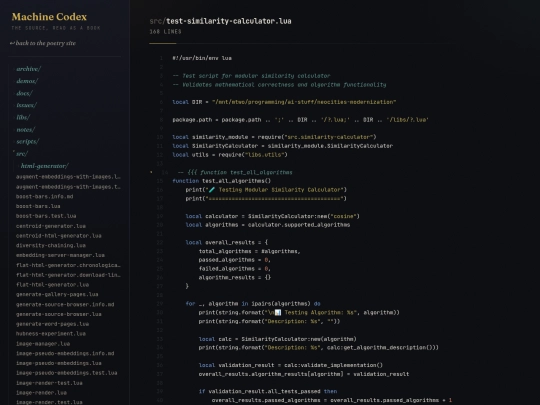
Task: Click 'if validation_result.all_tests_passed then' line
Action: [268, 391]
